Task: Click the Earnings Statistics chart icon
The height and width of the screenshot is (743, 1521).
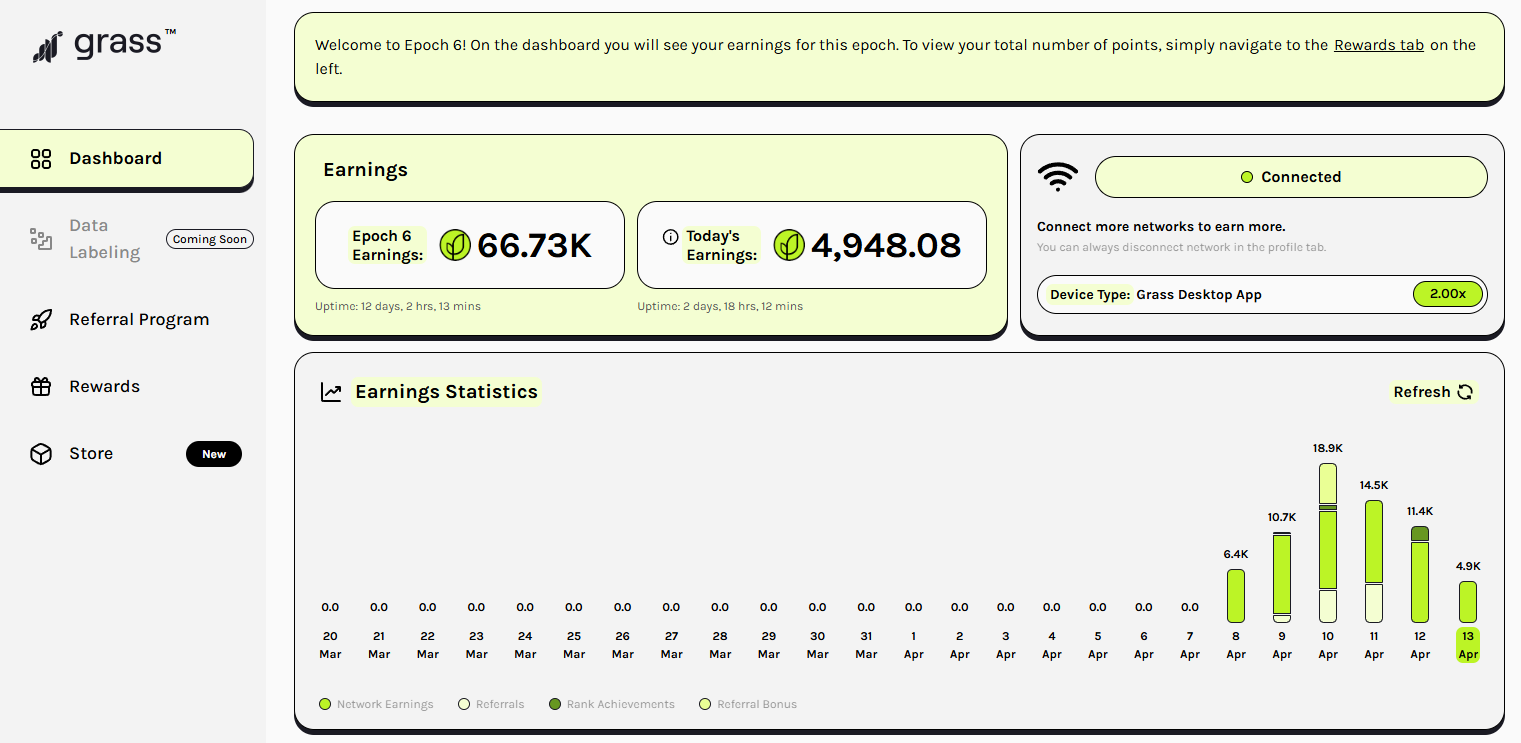Action: coord(331,392)
